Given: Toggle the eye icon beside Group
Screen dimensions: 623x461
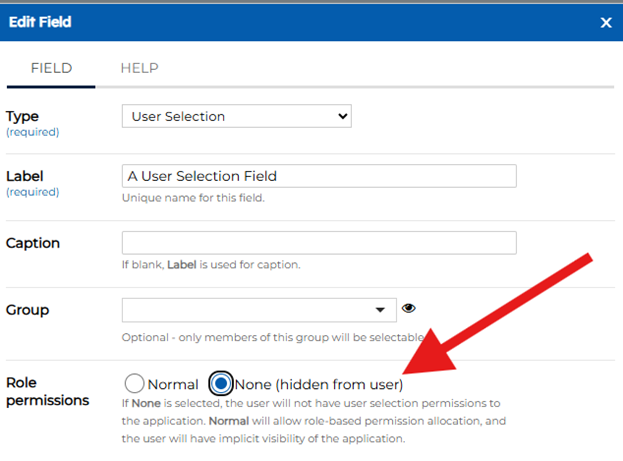Looking at the screenshot, I should (x=408, y=309).
